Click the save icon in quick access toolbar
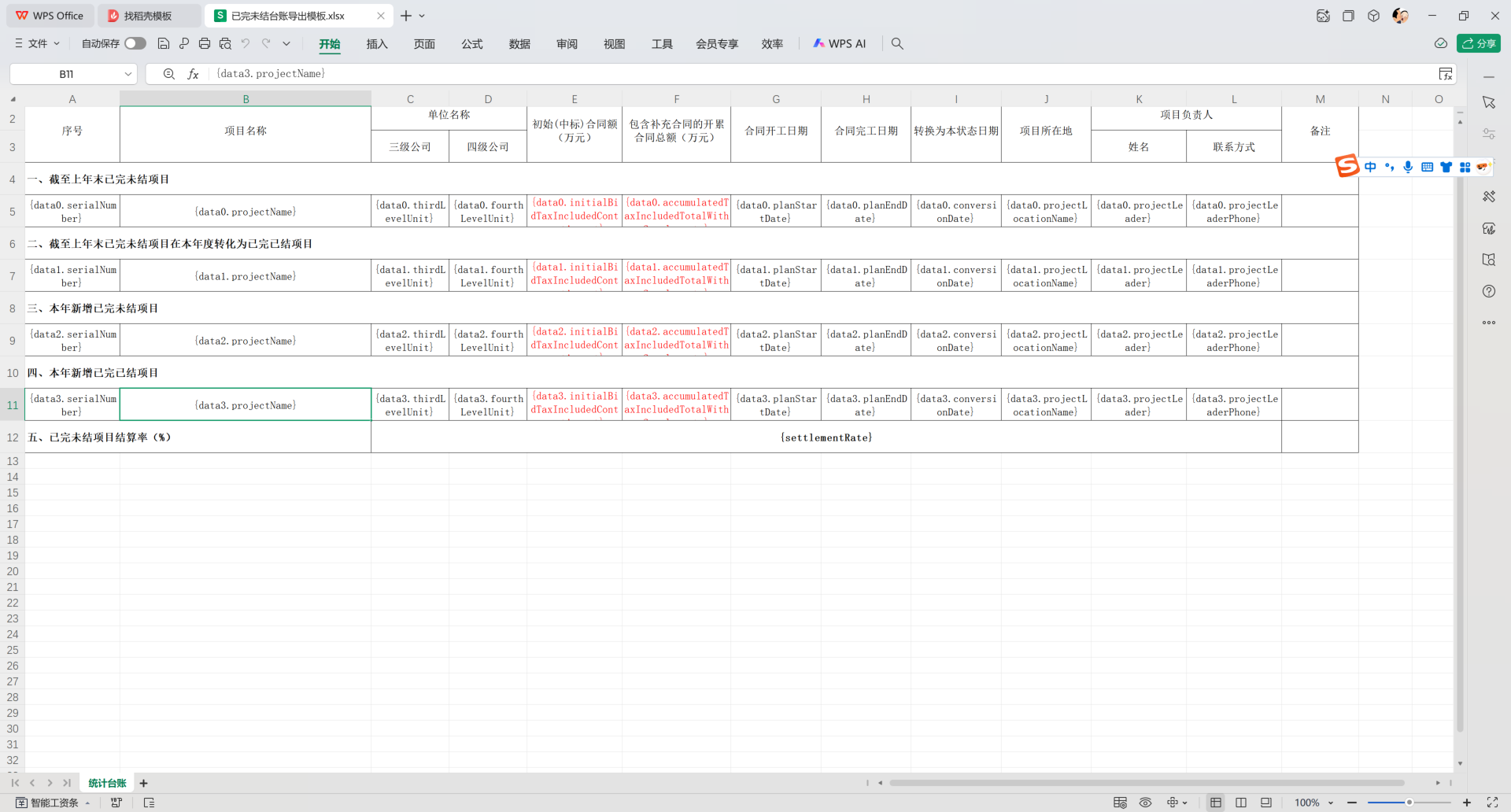The width and height of the screenshot is (1511, 812). pos(164,44)
